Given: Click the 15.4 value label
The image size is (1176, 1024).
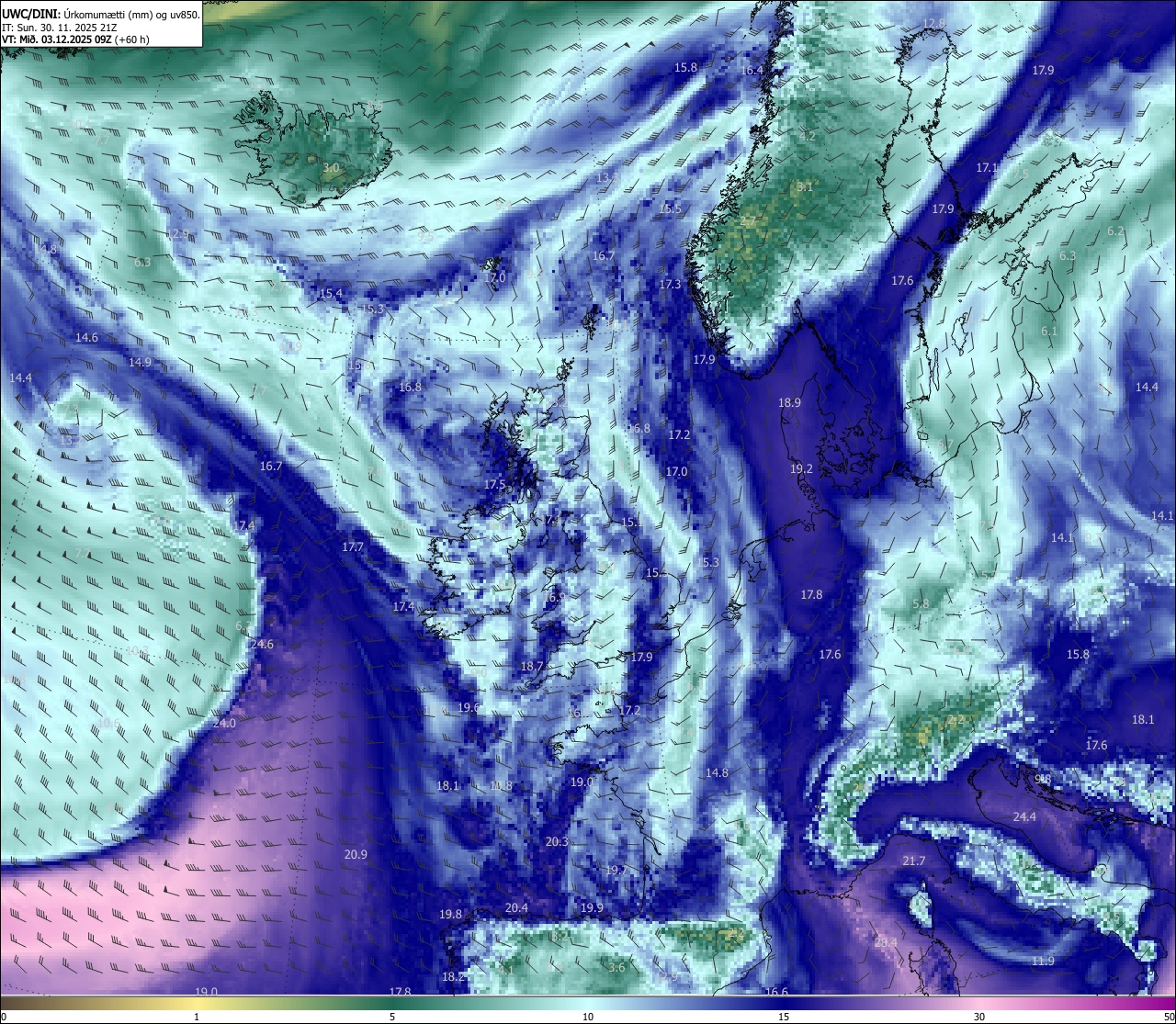Looking at the screenshot, I should pyautogui.click(x=331, y=294).
